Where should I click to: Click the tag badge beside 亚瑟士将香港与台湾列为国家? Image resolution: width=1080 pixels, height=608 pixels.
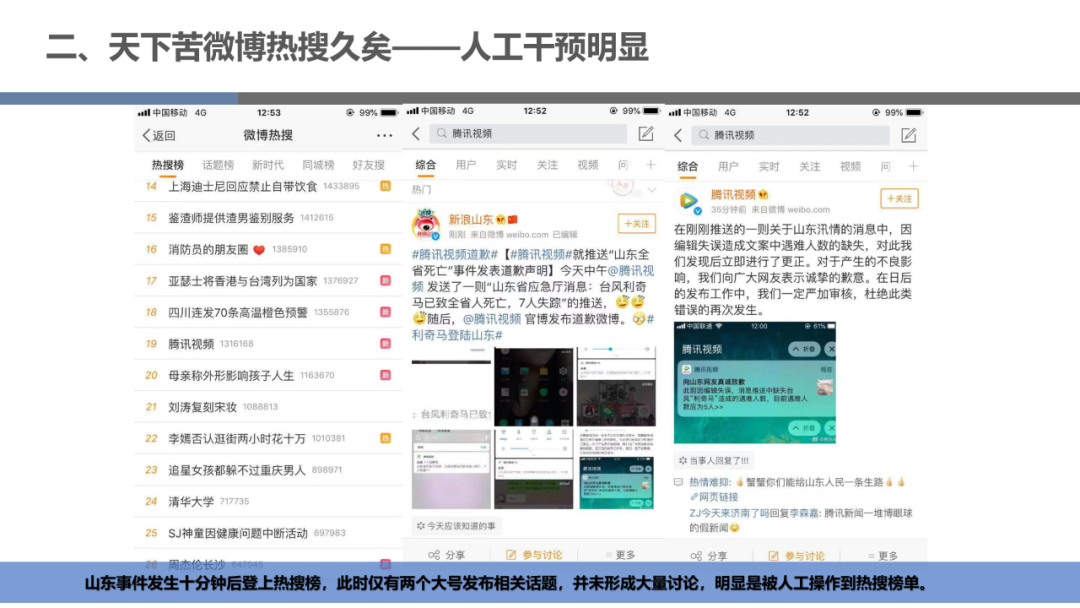click(386, 281)
